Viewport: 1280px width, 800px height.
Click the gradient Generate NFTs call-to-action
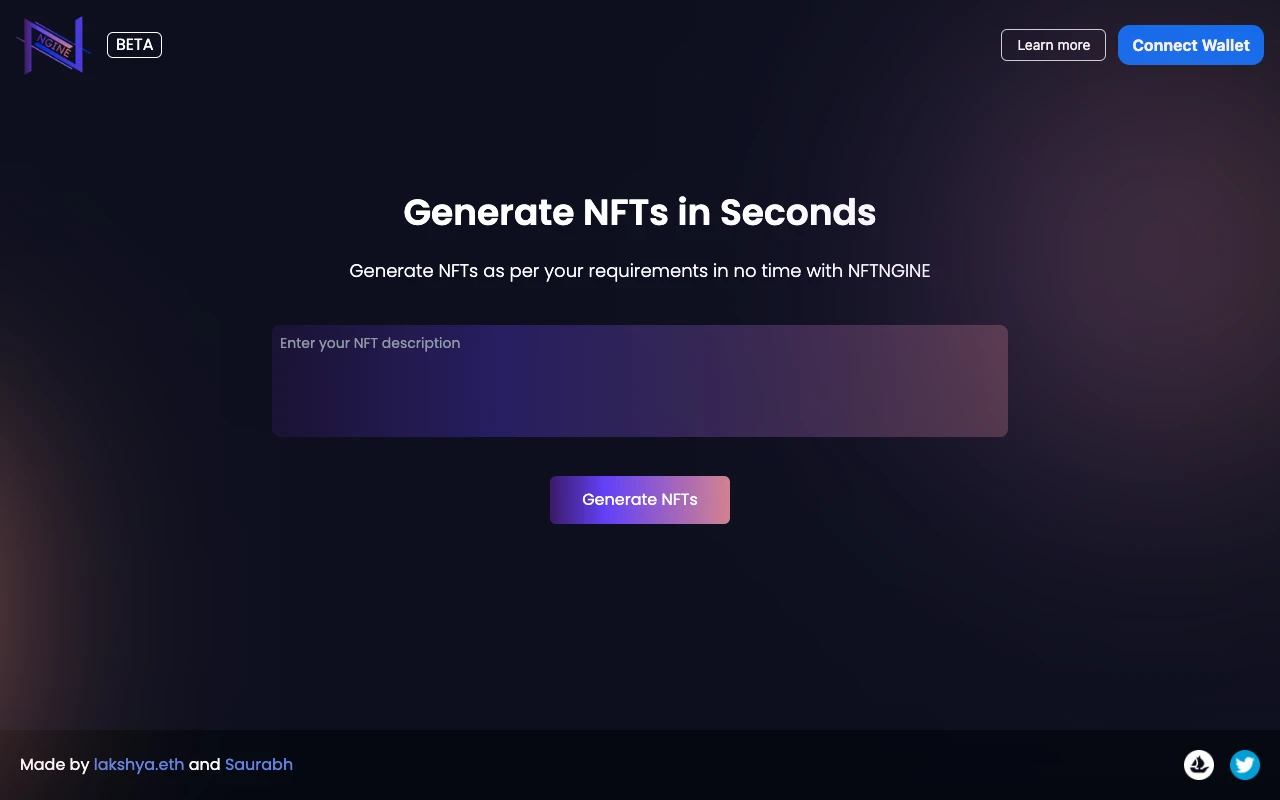coord(640,499)
